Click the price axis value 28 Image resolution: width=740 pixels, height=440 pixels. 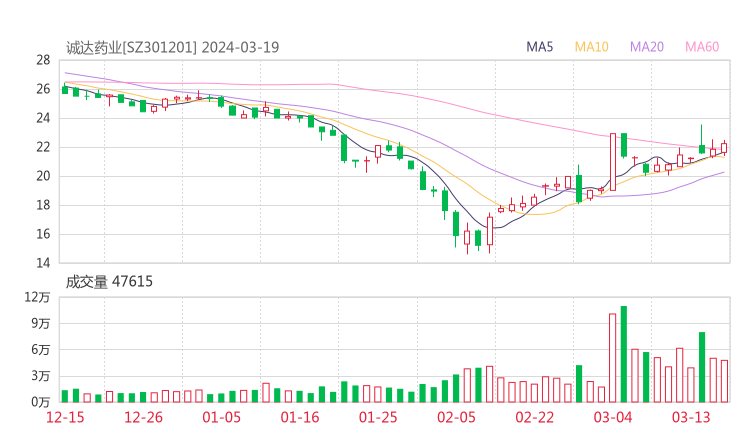coord(43,60)
